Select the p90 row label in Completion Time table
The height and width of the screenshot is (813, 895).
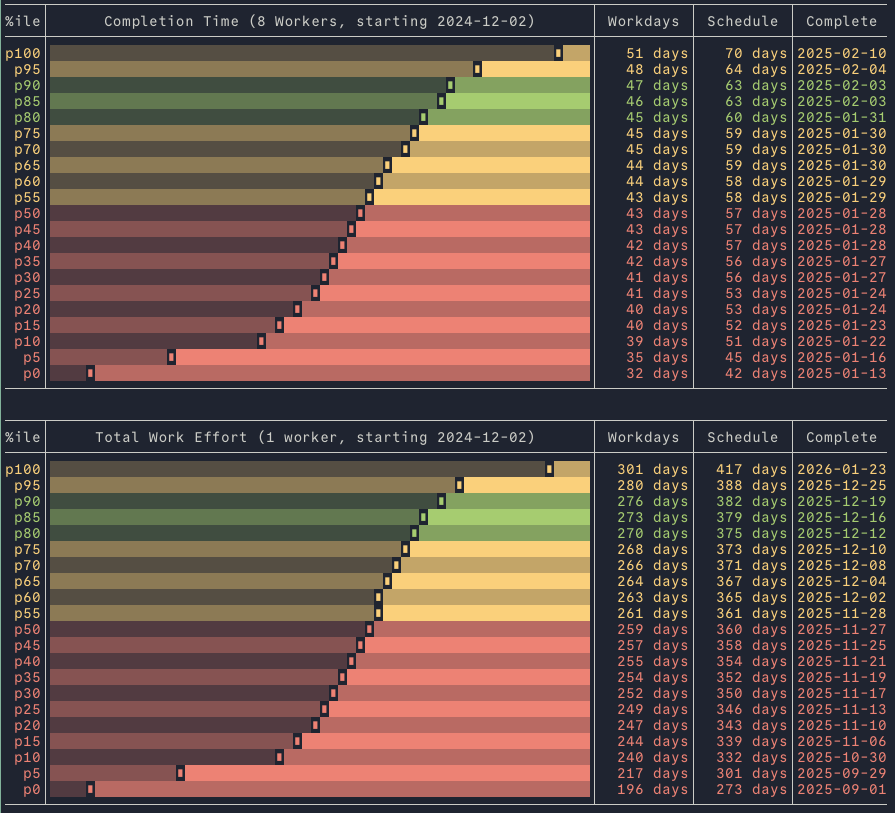[27, 86]
